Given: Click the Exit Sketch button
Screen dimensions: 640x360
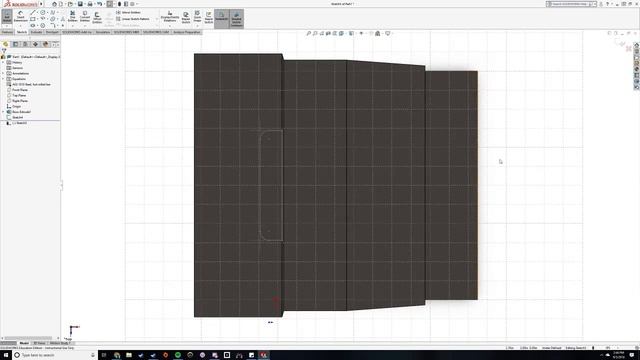Looking at the screenshot, I should (x=7, y=16).
